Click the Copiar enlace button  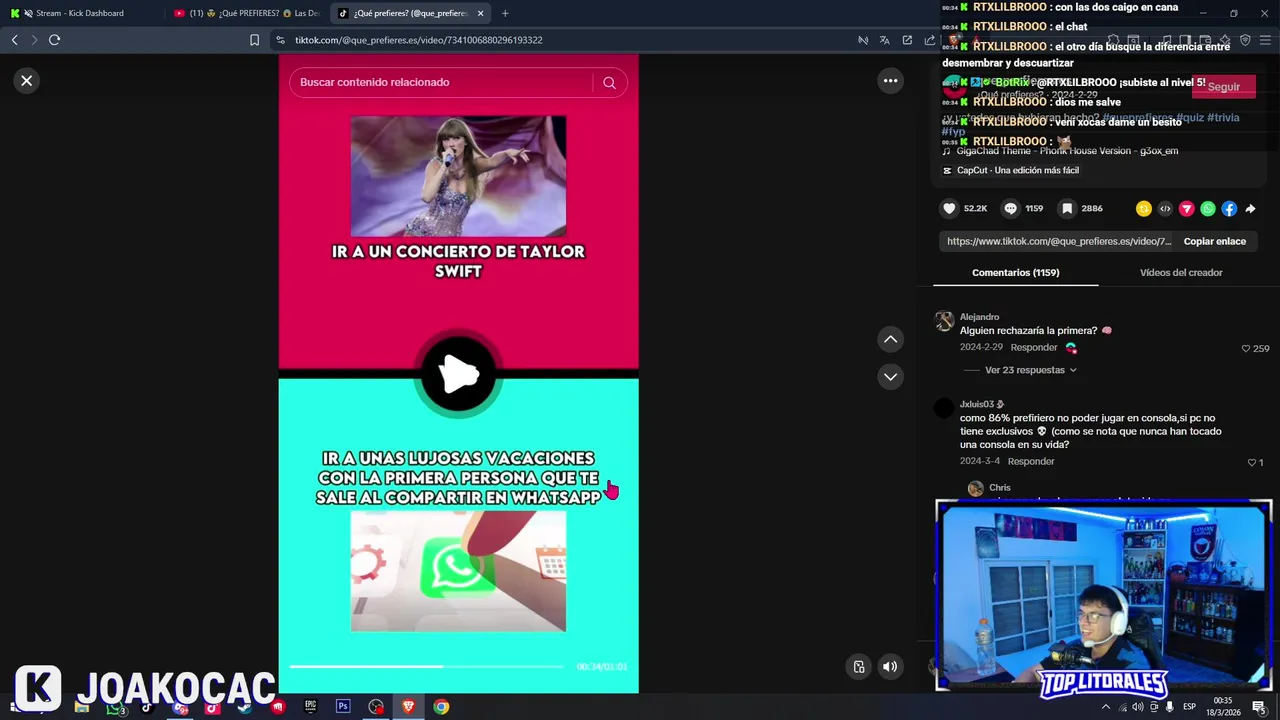click(x=1214, y=241)
